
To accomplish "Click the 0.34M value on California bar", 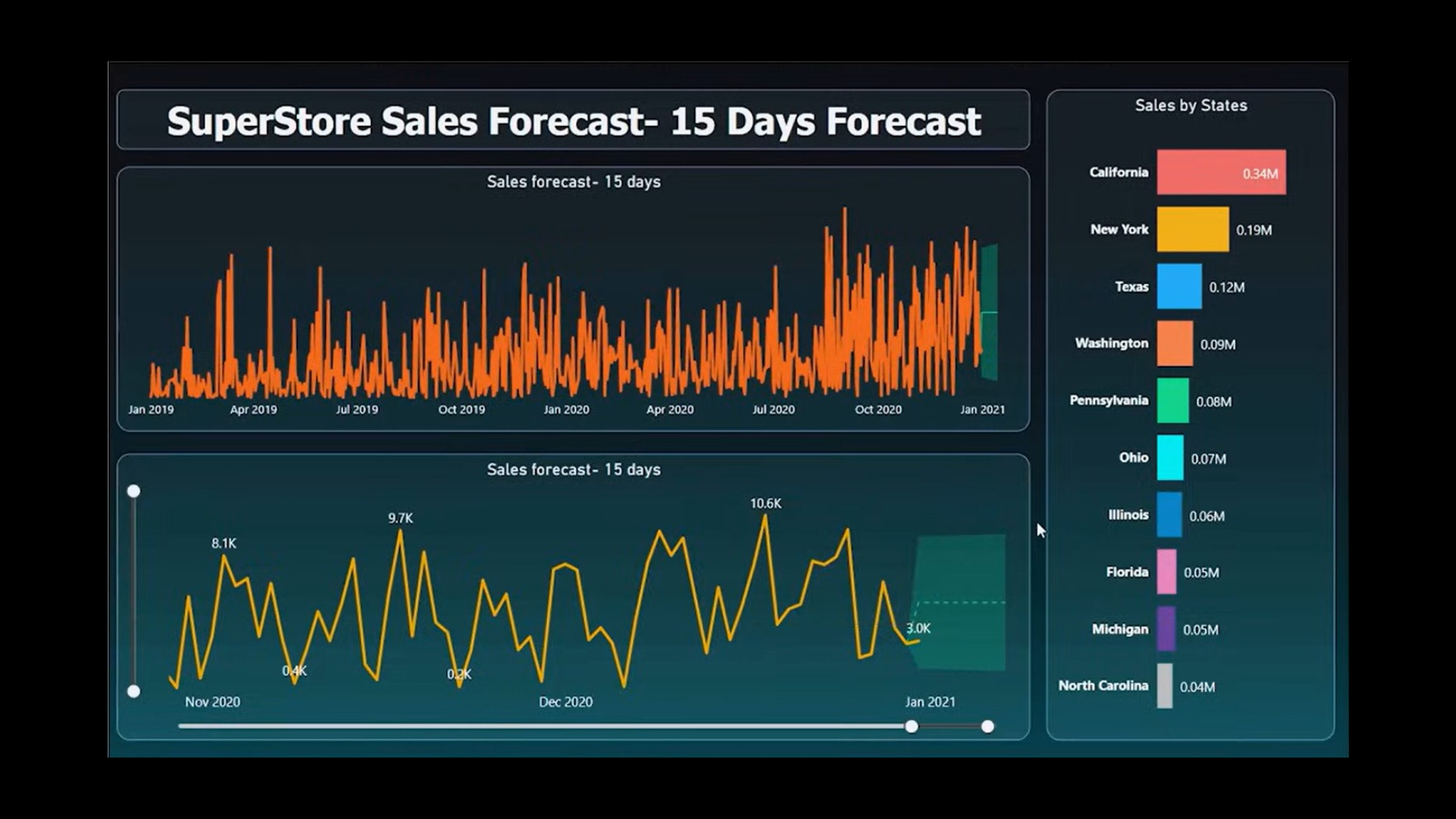I will [1260, 174].
